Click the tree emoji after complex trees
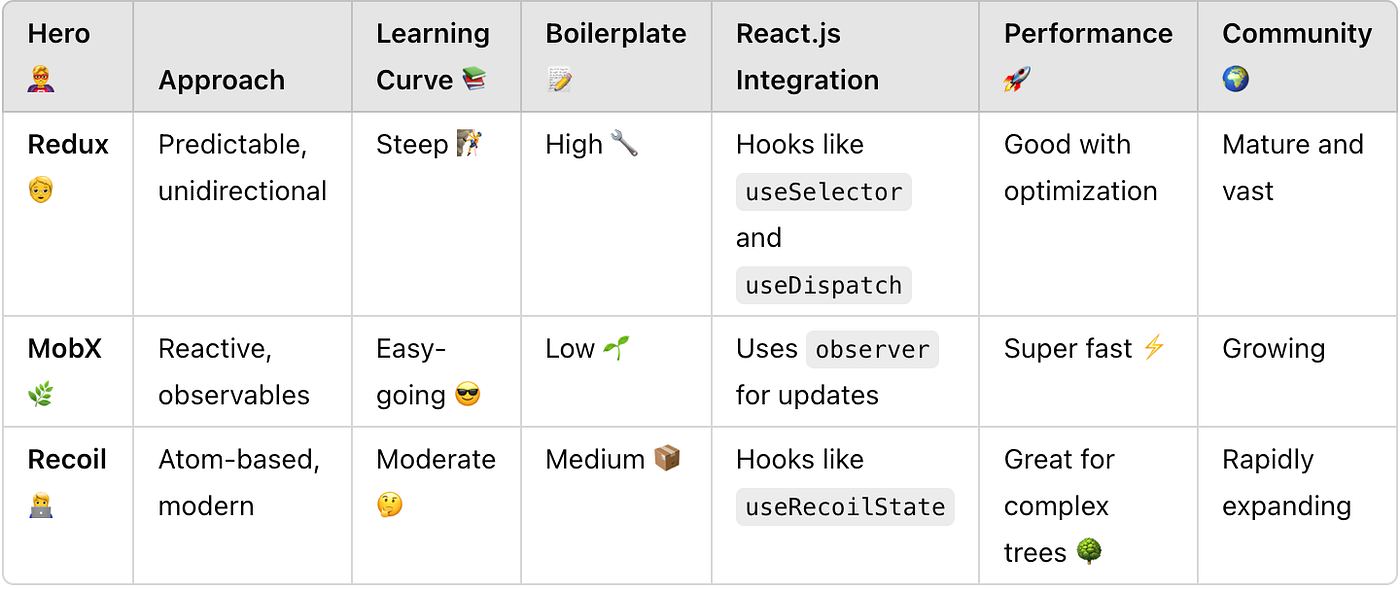Screen dimensions: 1400x589 click(1090, 552)
